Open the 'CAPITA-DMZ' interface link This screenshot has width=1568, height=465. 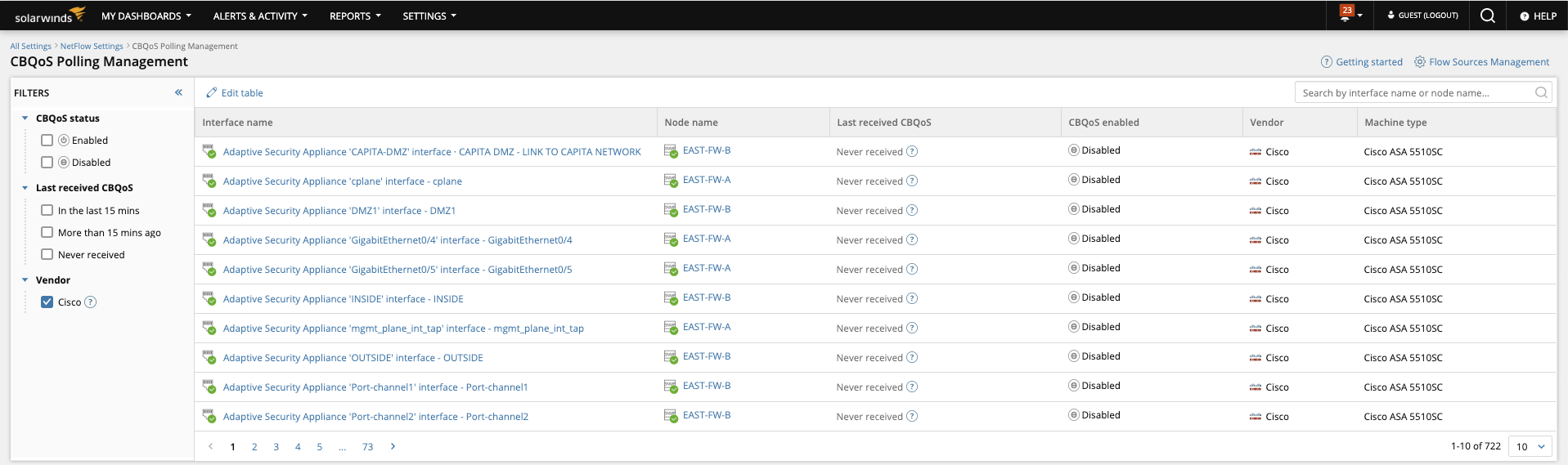tap(432, 152)
